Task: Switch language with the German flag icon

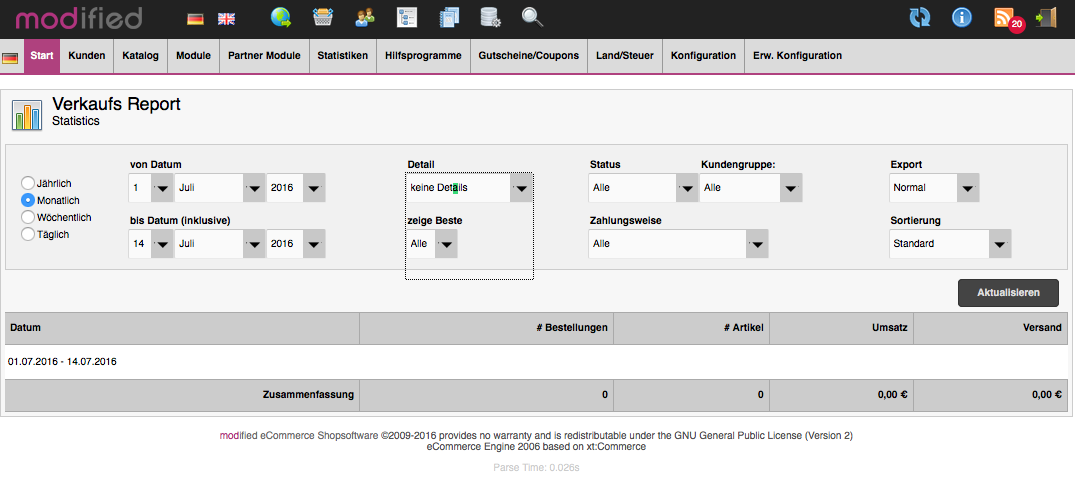Action: click(x=195, y=18)
